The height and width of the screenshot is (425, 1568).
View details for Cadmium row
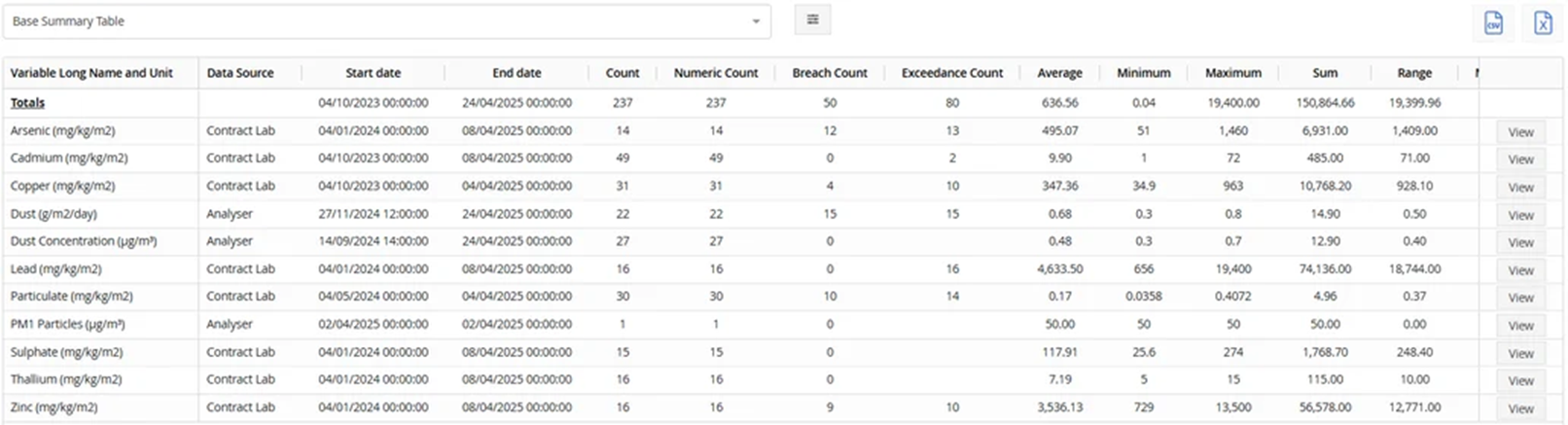(x=1520, y=159)
